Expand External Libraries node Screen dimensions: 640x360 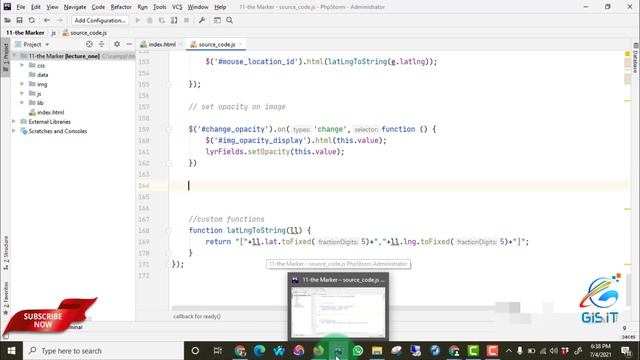coord(14,122)
